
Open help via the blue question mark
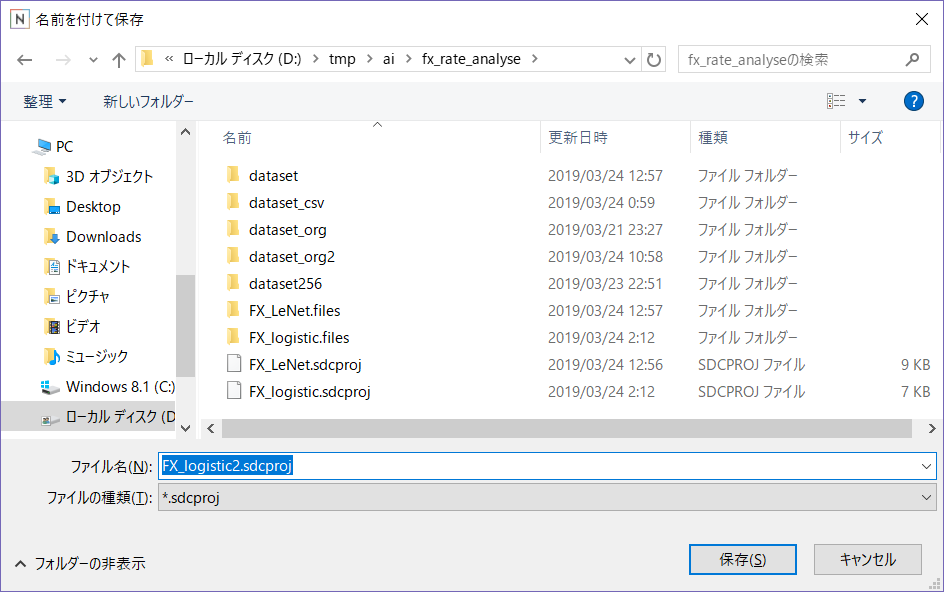(913, 101)
